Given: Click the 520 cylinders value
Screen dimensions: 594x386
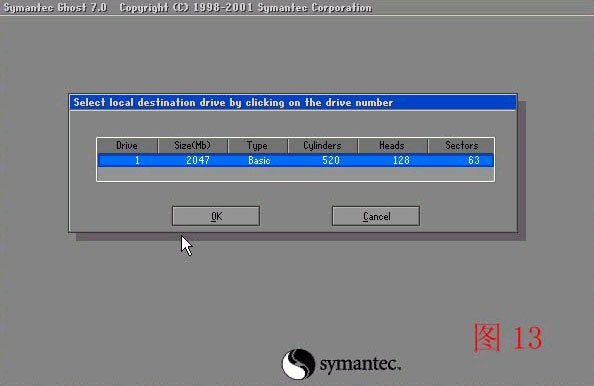Looking at the screenshot, I should point(331,160).
